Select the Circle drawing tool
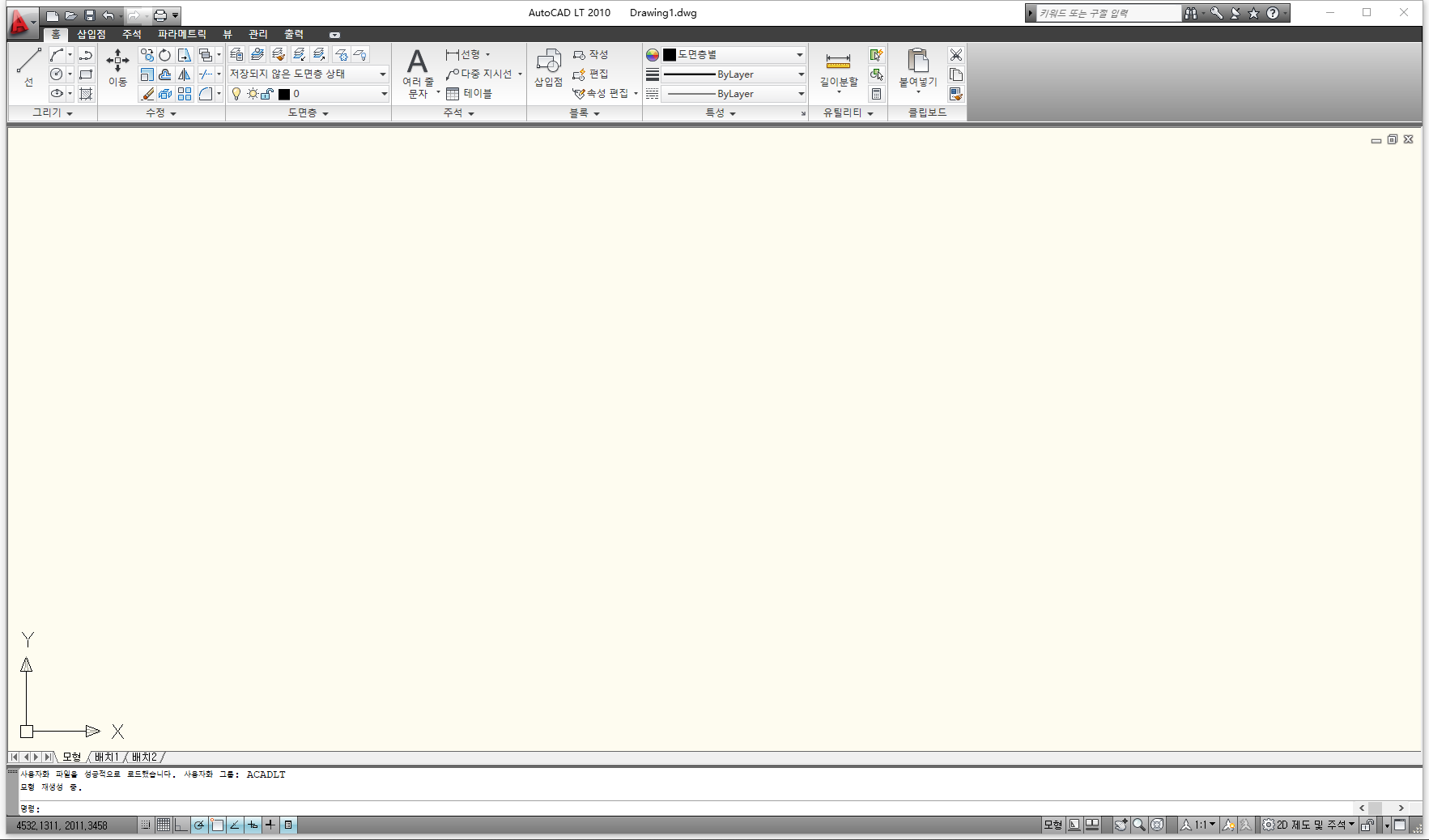 click(x=57, y=74)
